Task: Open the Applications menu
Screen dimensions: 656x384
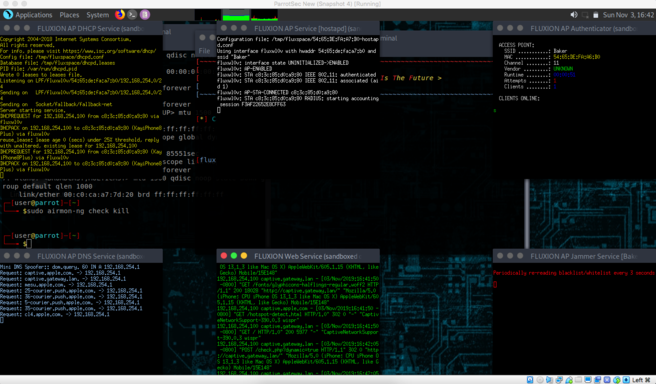Action: (x=34, y=15)
